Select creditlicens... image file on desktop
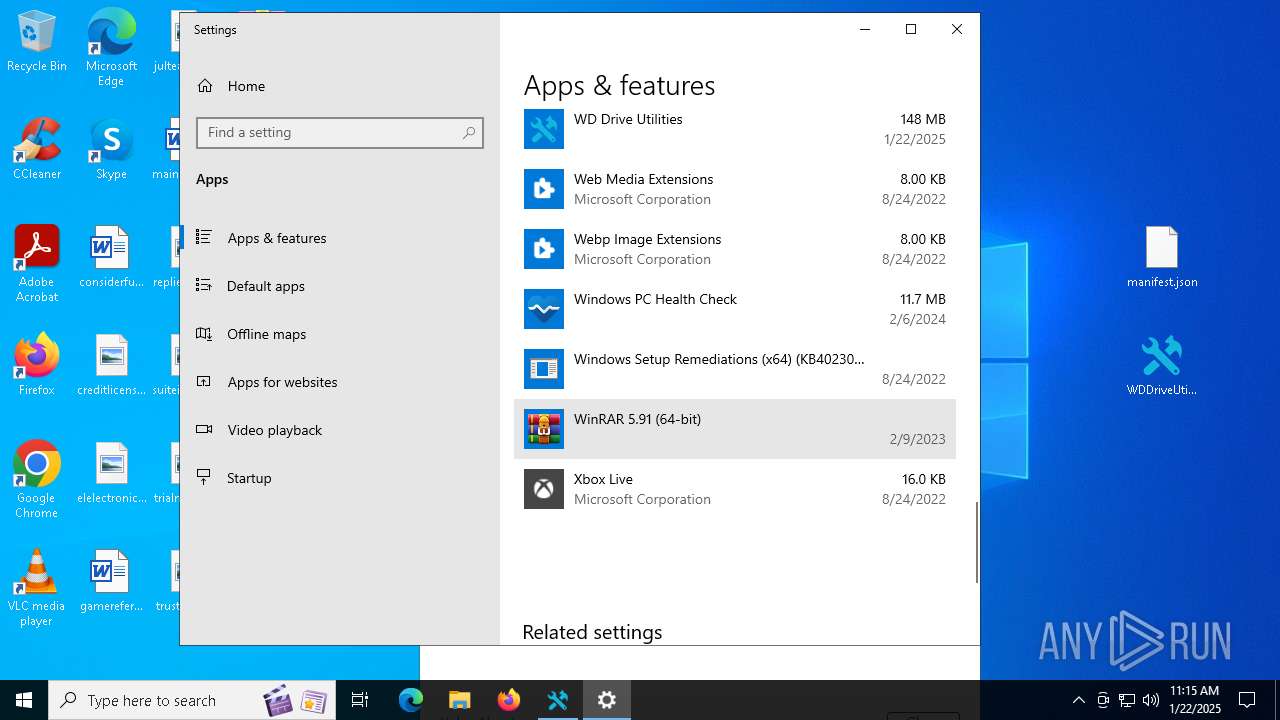 pos(111,365)
